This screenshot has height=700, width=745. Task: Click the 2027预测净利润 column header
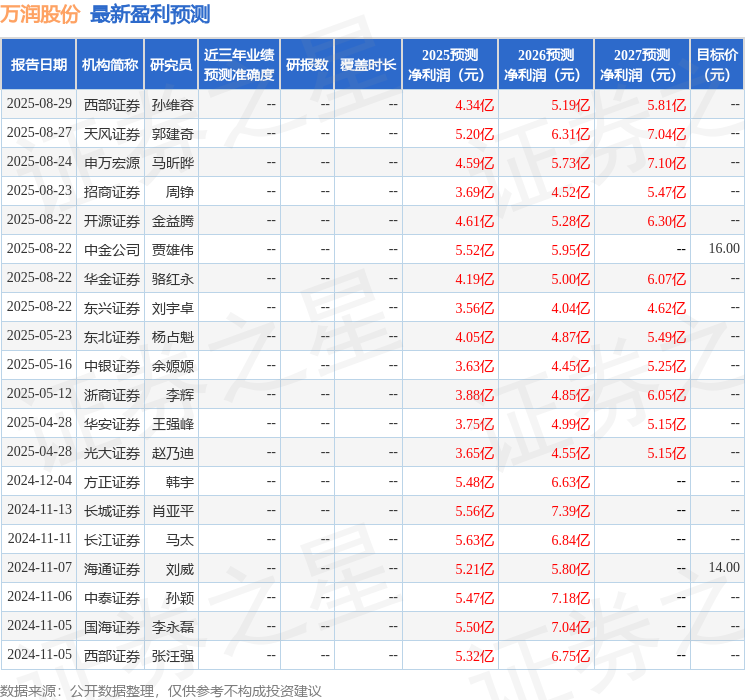tap(642, 64)
